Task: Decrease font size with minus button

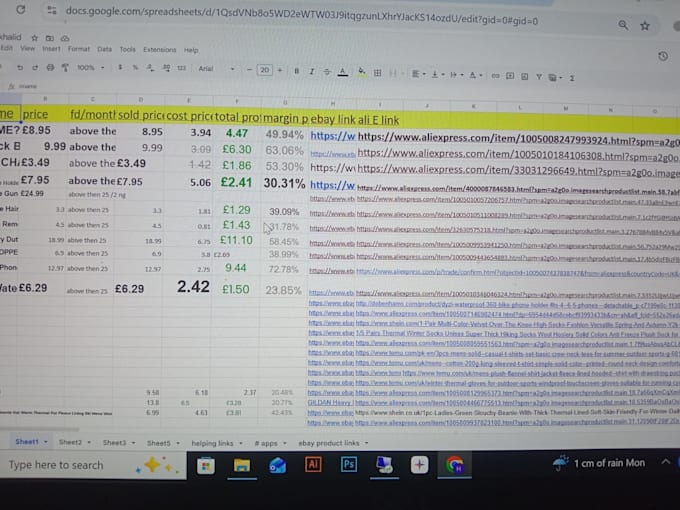Action: (x=249, y=70)
